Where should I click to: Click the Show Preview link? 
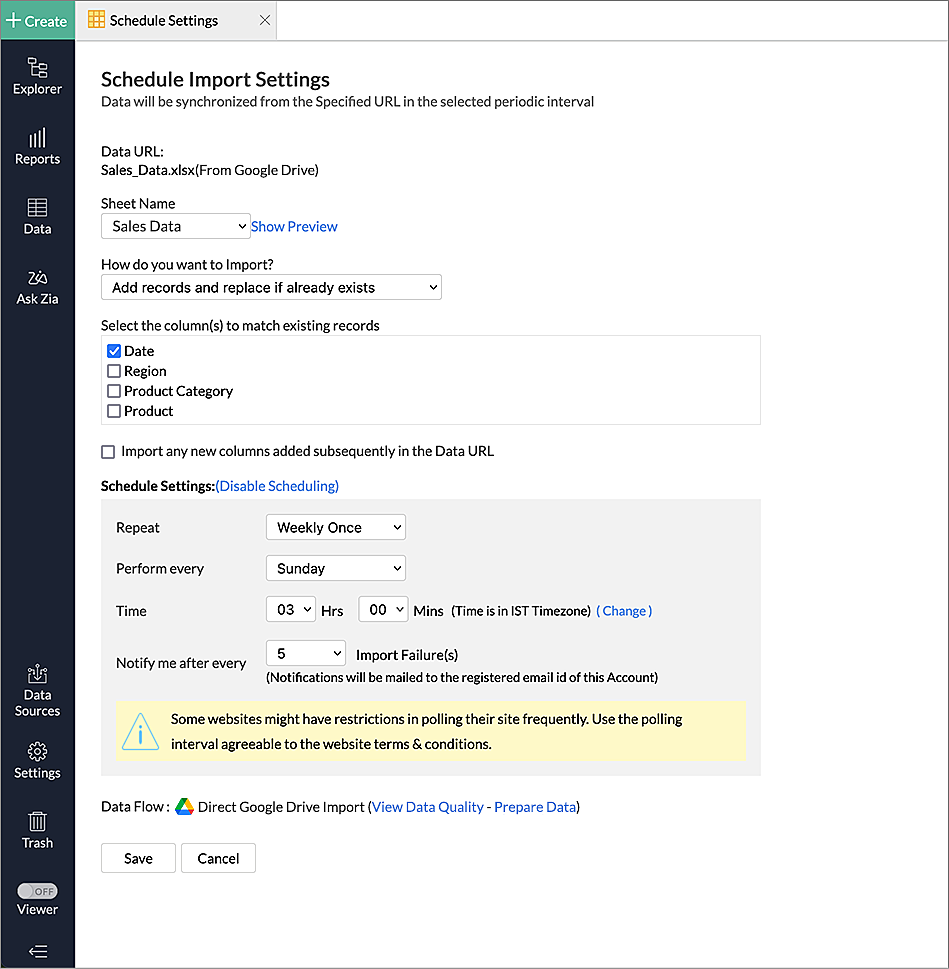click(x=294, y=227)
